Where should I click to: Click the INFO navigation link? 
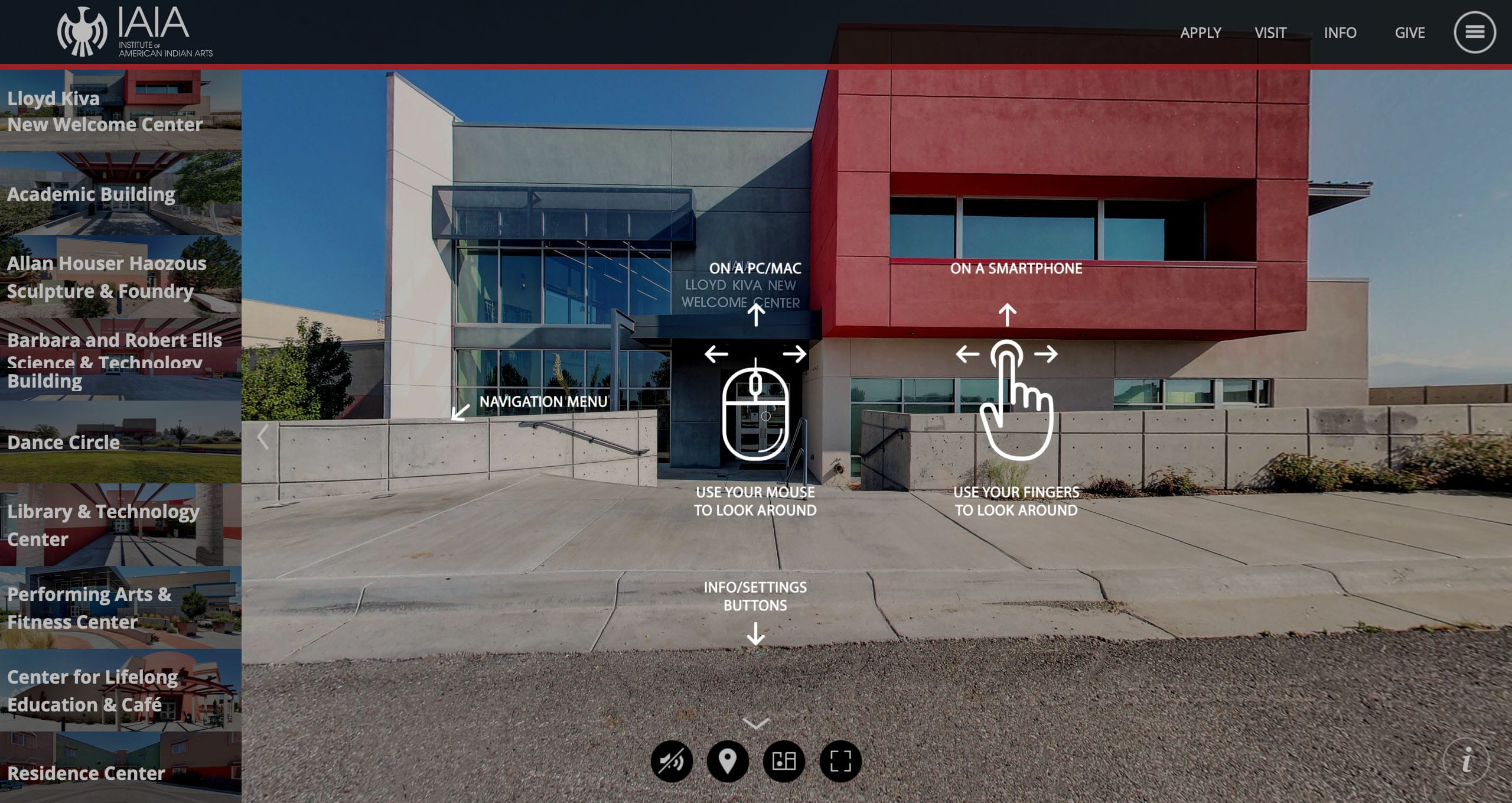pos(1340,32)
